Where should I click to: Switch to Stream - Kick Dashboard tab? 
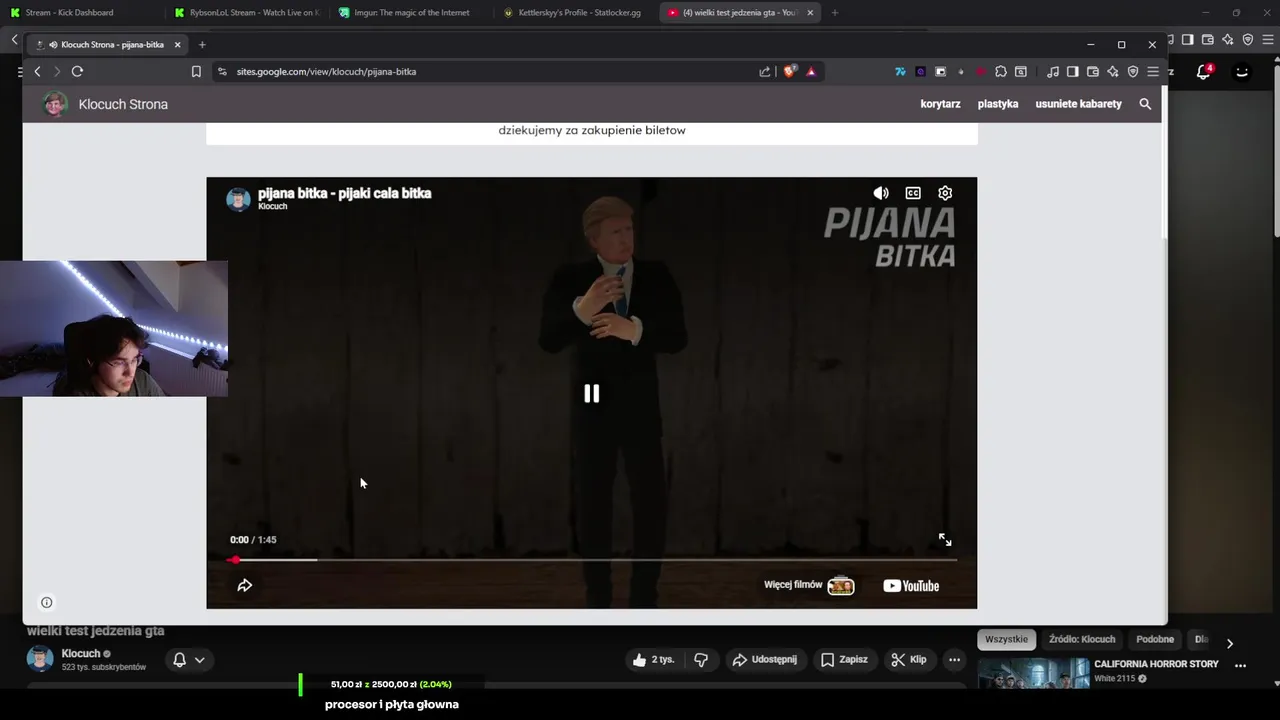coord(70,12)
